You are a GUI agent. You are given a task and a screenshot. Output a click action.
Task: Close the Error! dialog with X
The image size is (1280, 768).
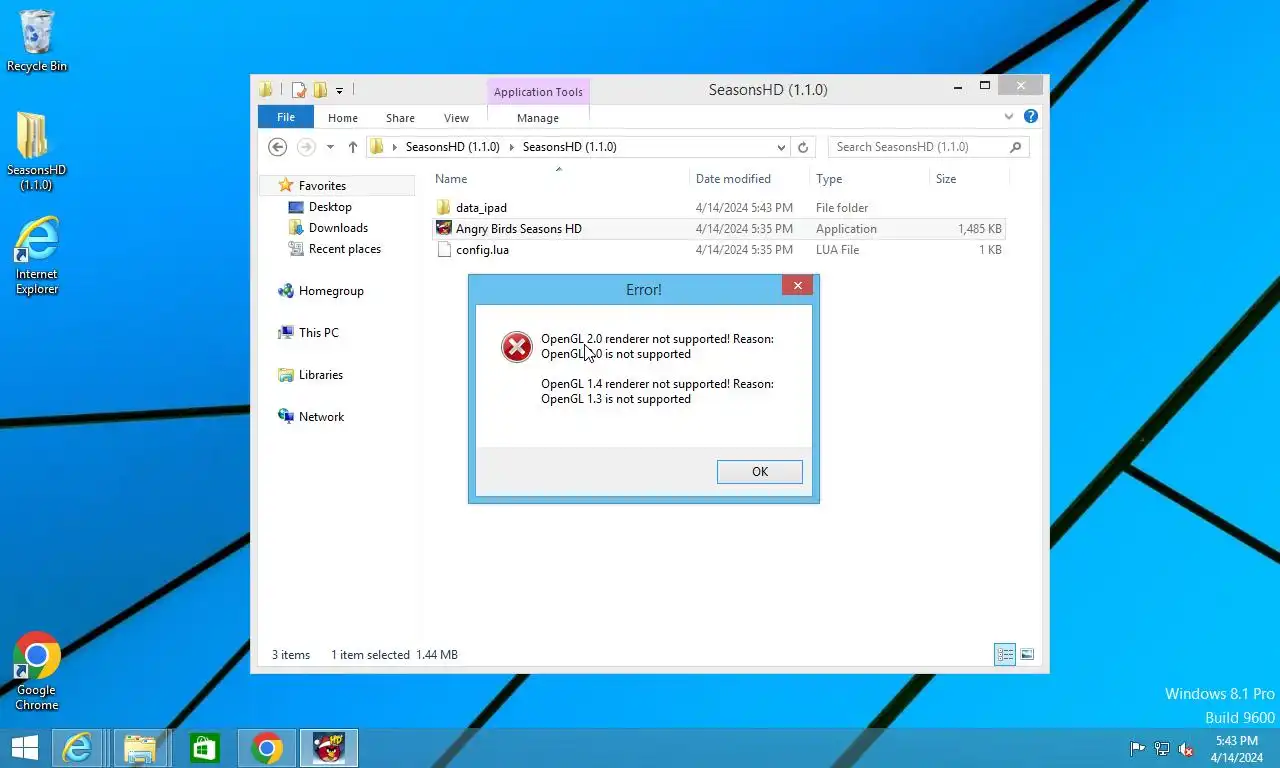point(797,286)
